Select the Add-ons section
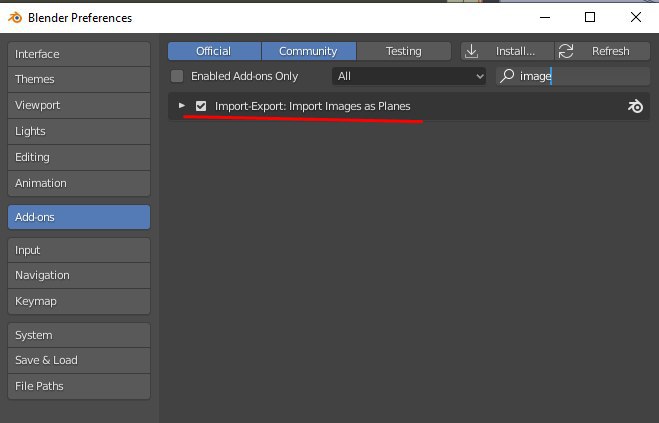Viewport: 659px width, 423px height. click(79, 217)
